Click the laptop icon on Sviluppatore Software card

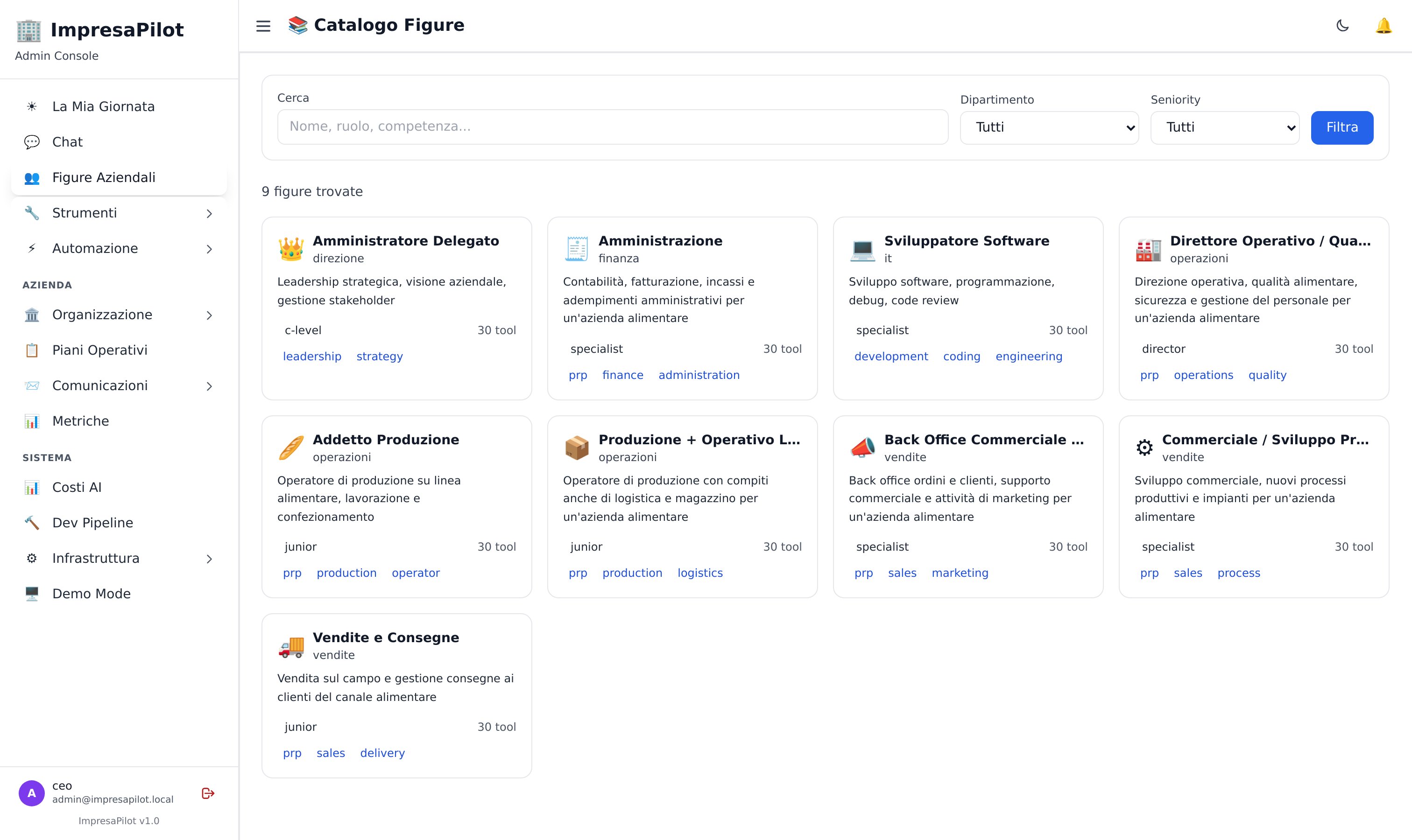pyautogui.click(x=862, y=249)
